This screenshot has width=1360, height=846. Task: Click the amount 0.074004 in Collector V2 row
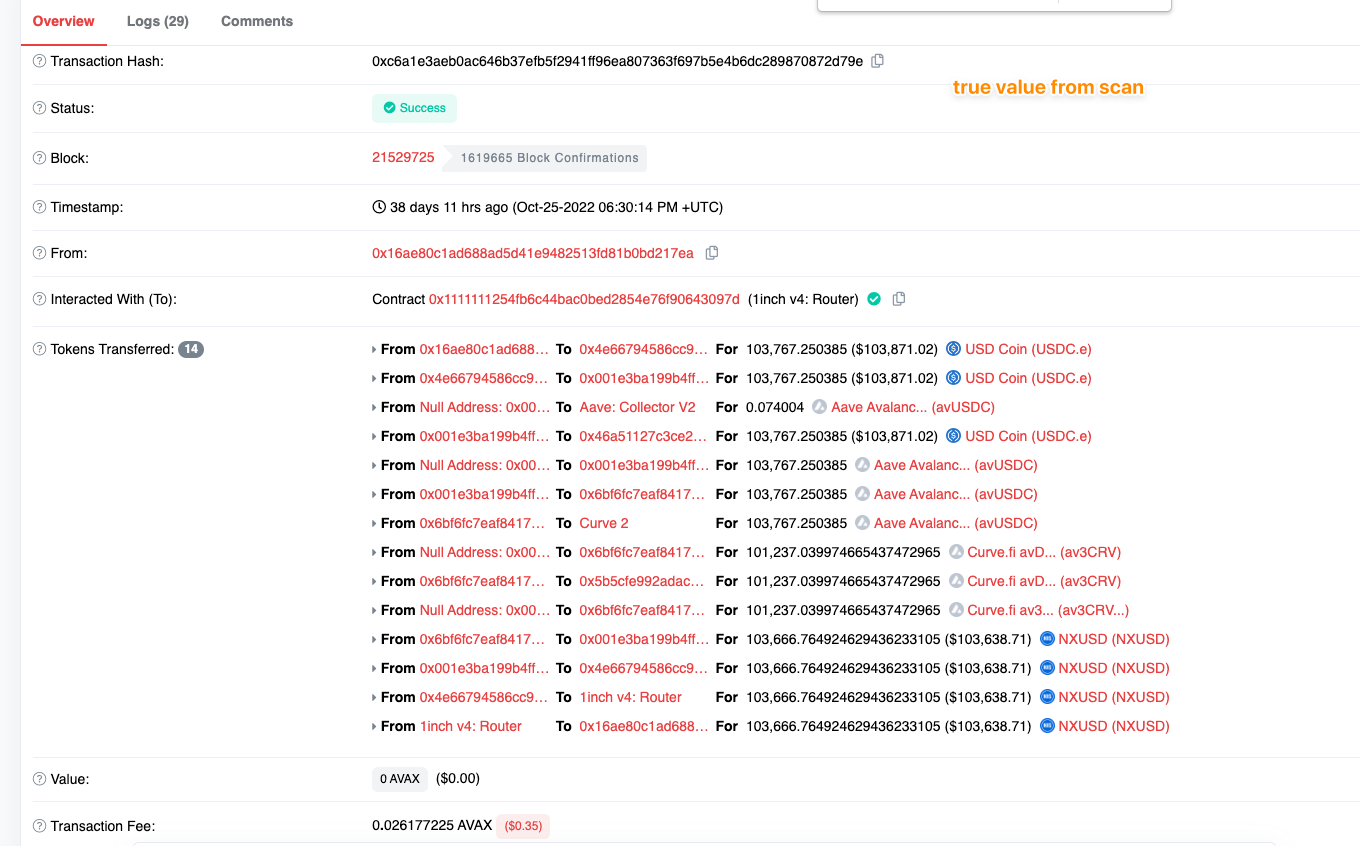(x=775, y=407)
